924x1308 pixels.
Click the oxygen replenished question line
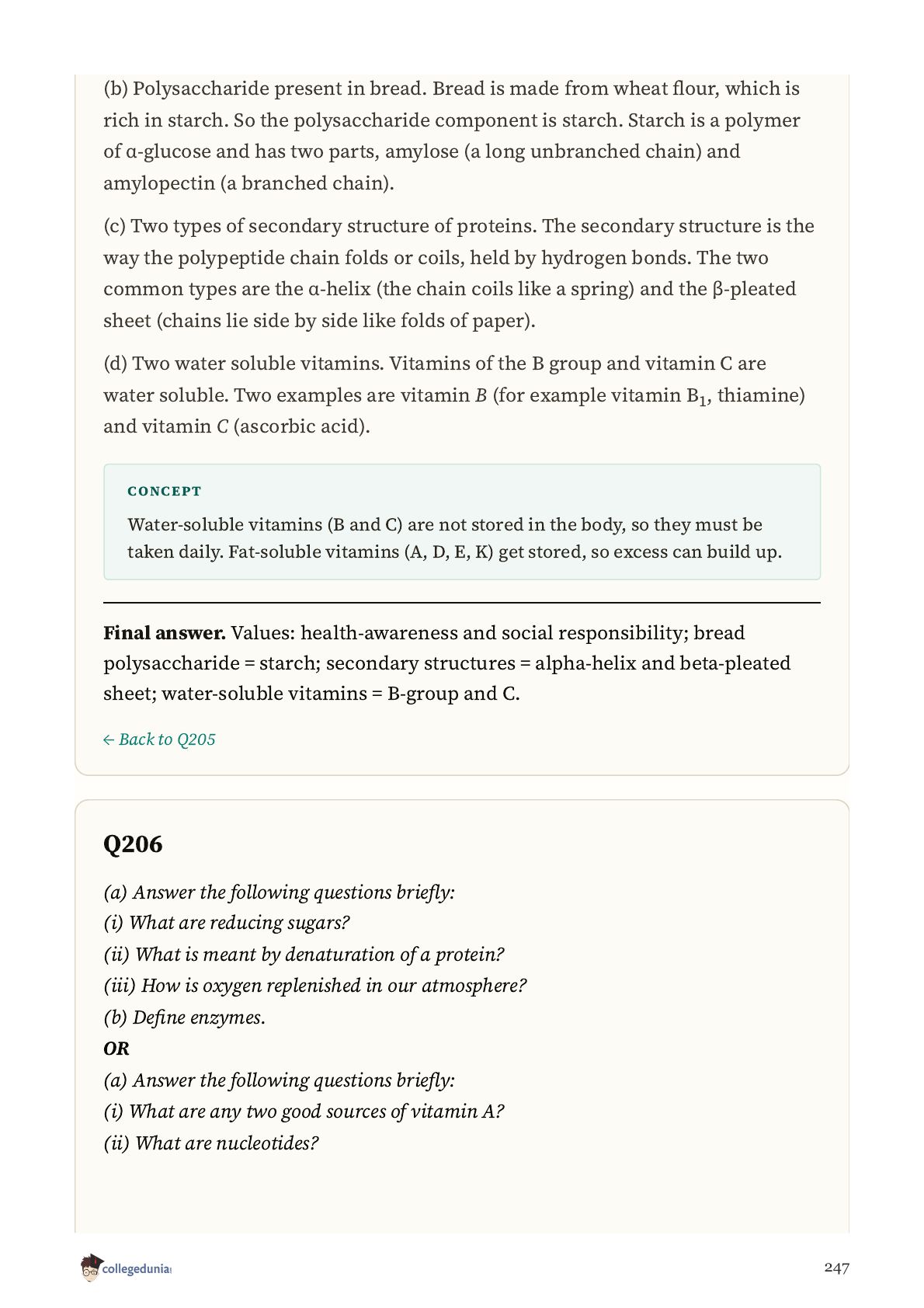coord(315,986)
